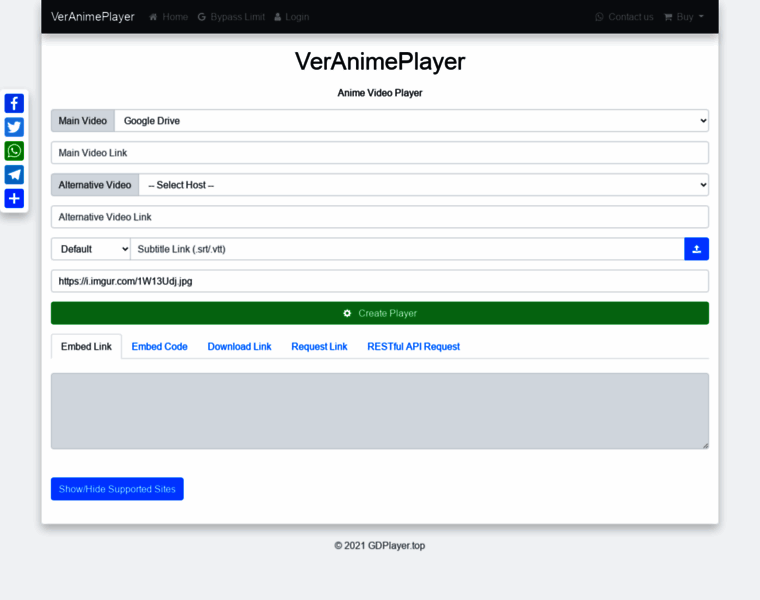Open the RESTful API Request tab
This screenshot has height=600, width=760.
coord(413,347)
